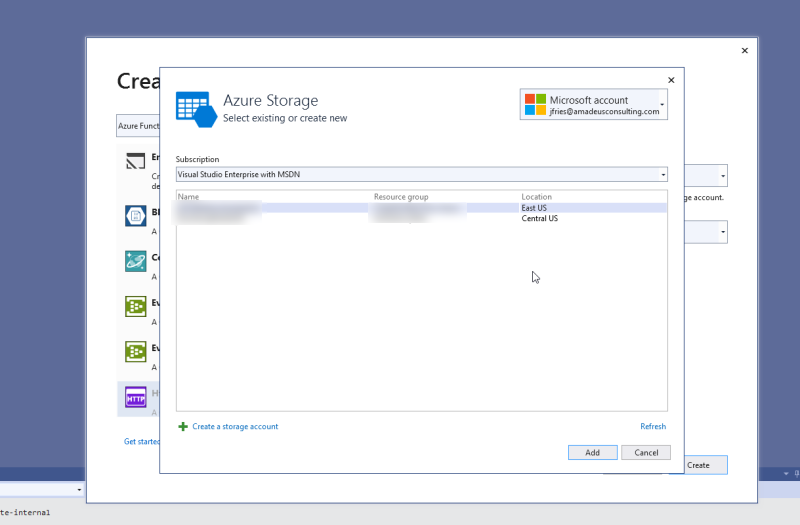Viewport: 800px width, 525px height.
Task: Select the HTTP trigger template icon
Action: pos(136,398)
